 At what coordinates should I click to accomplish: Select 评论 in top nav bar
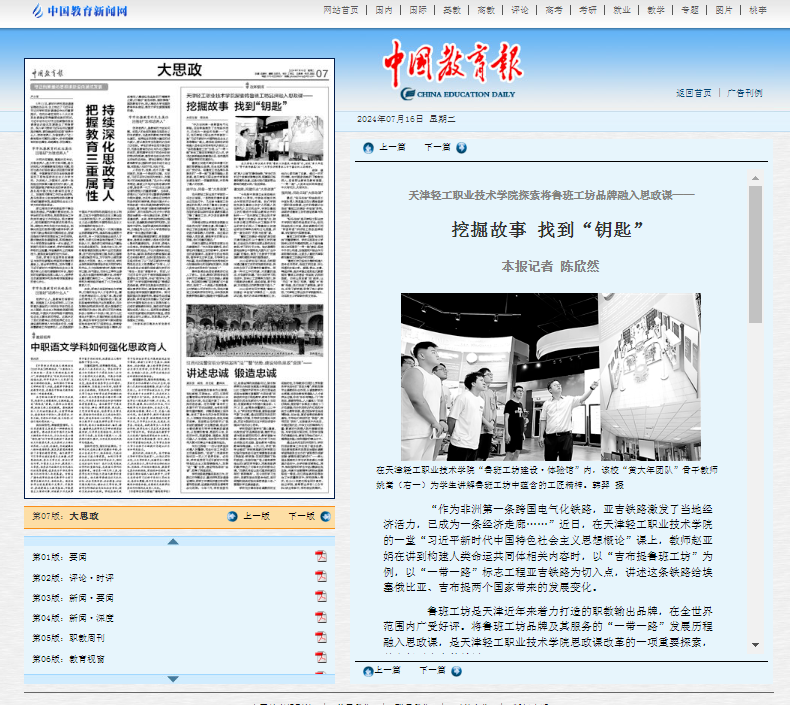pyautogui.click(x=519, y=9)
